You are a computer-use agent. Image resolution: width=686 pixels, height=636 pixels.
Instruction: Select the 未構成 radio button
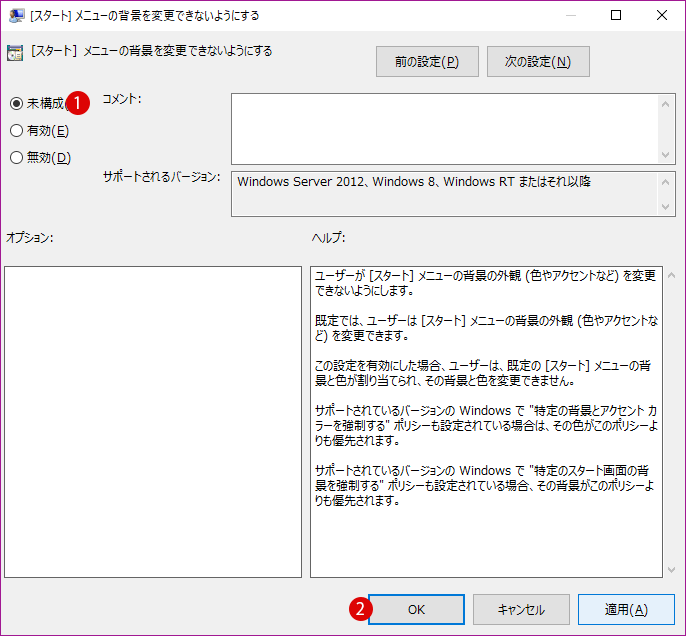tap(17, 104)
